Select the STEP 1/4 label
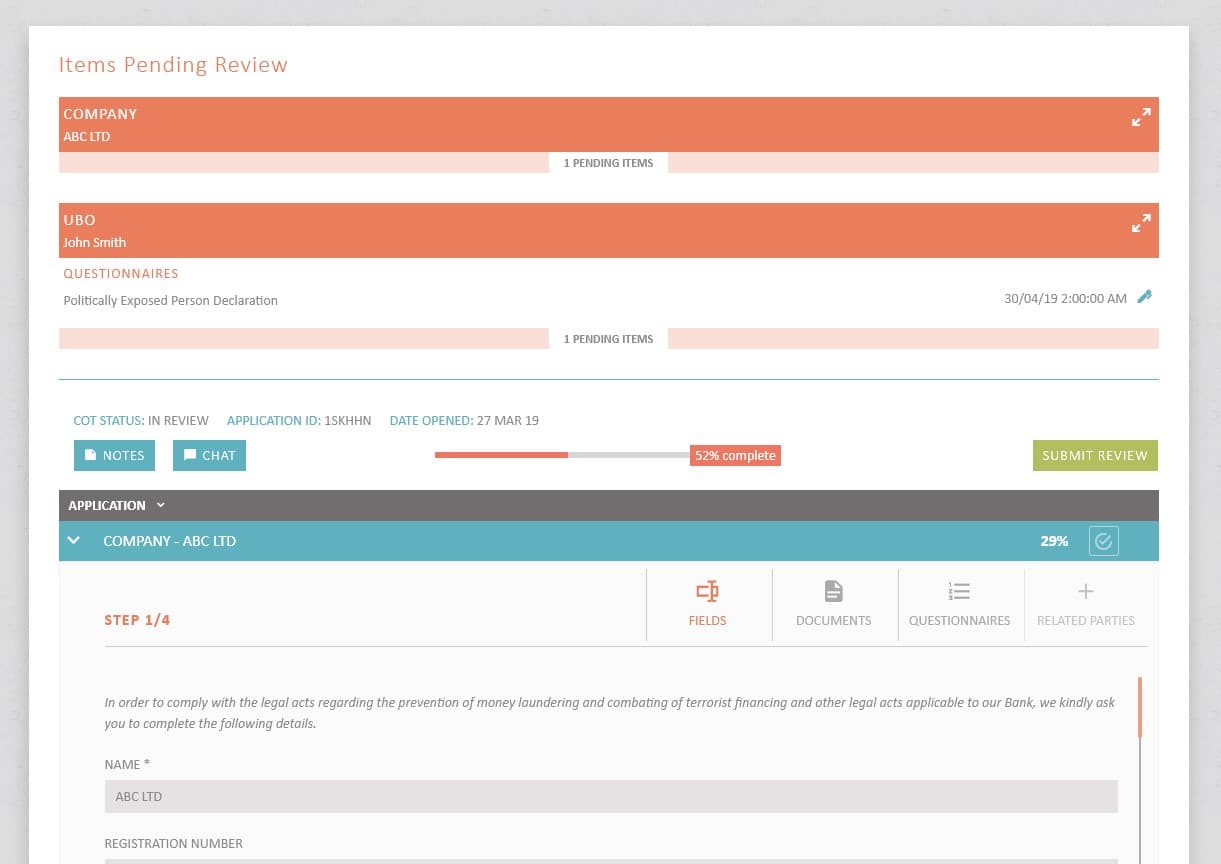Image resolution: width=1221 pixels, height=864 pixels. (137, 620)
